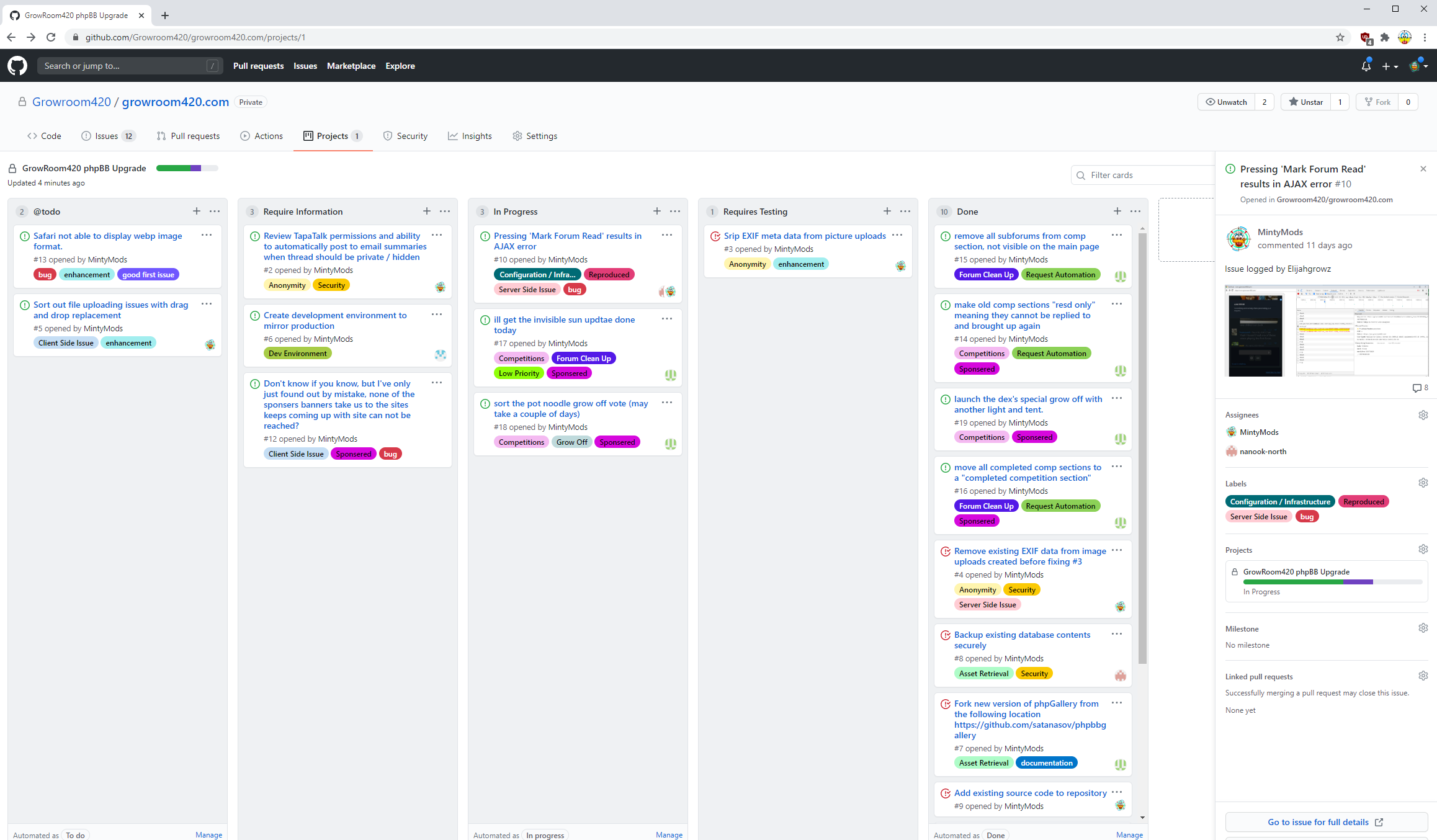Bookmark this page with star icon
The image size is (1437, 840).
(1340, 37)
